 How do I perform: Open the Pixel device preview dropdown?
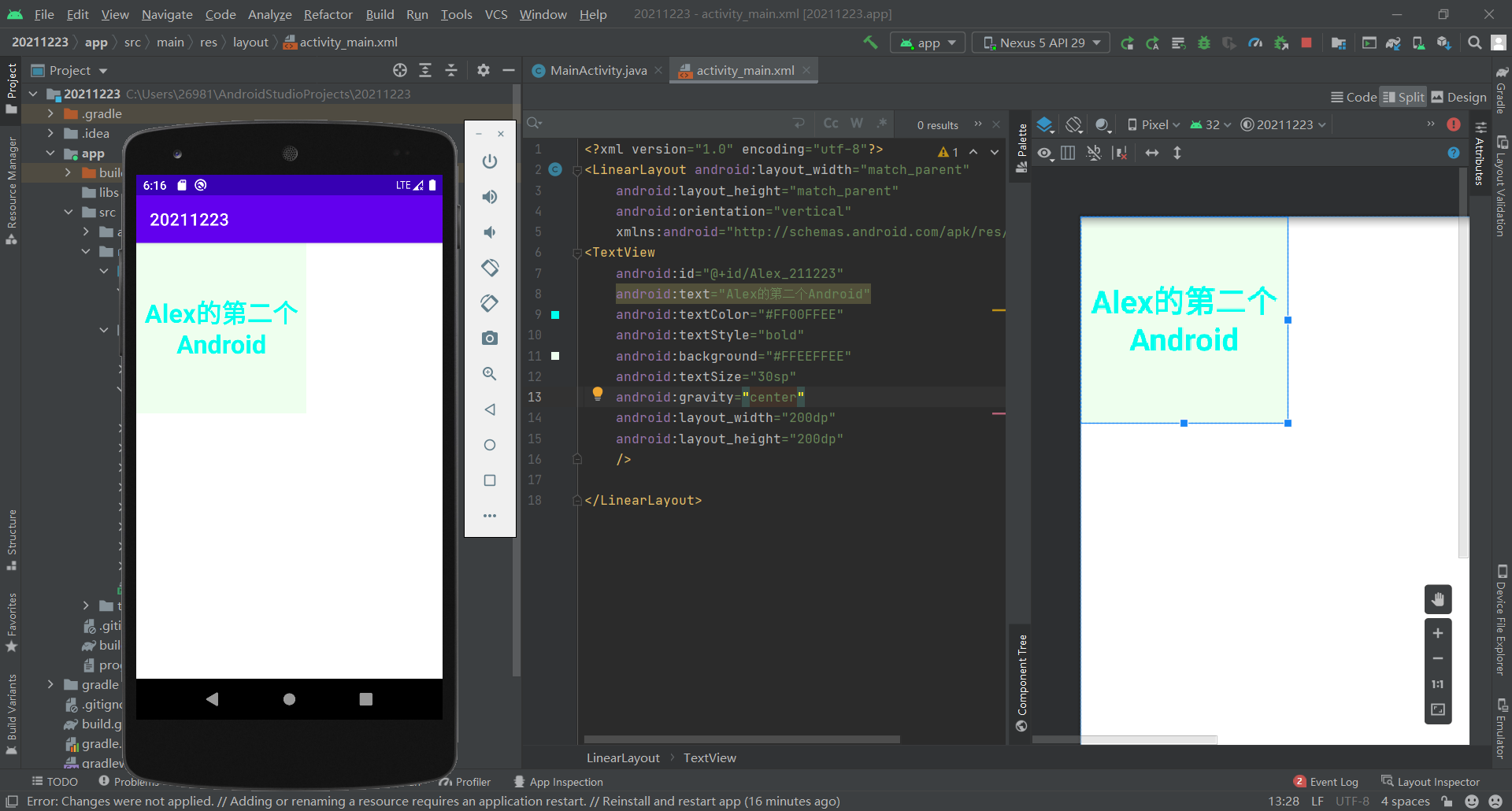click(x=1154, y=124)
